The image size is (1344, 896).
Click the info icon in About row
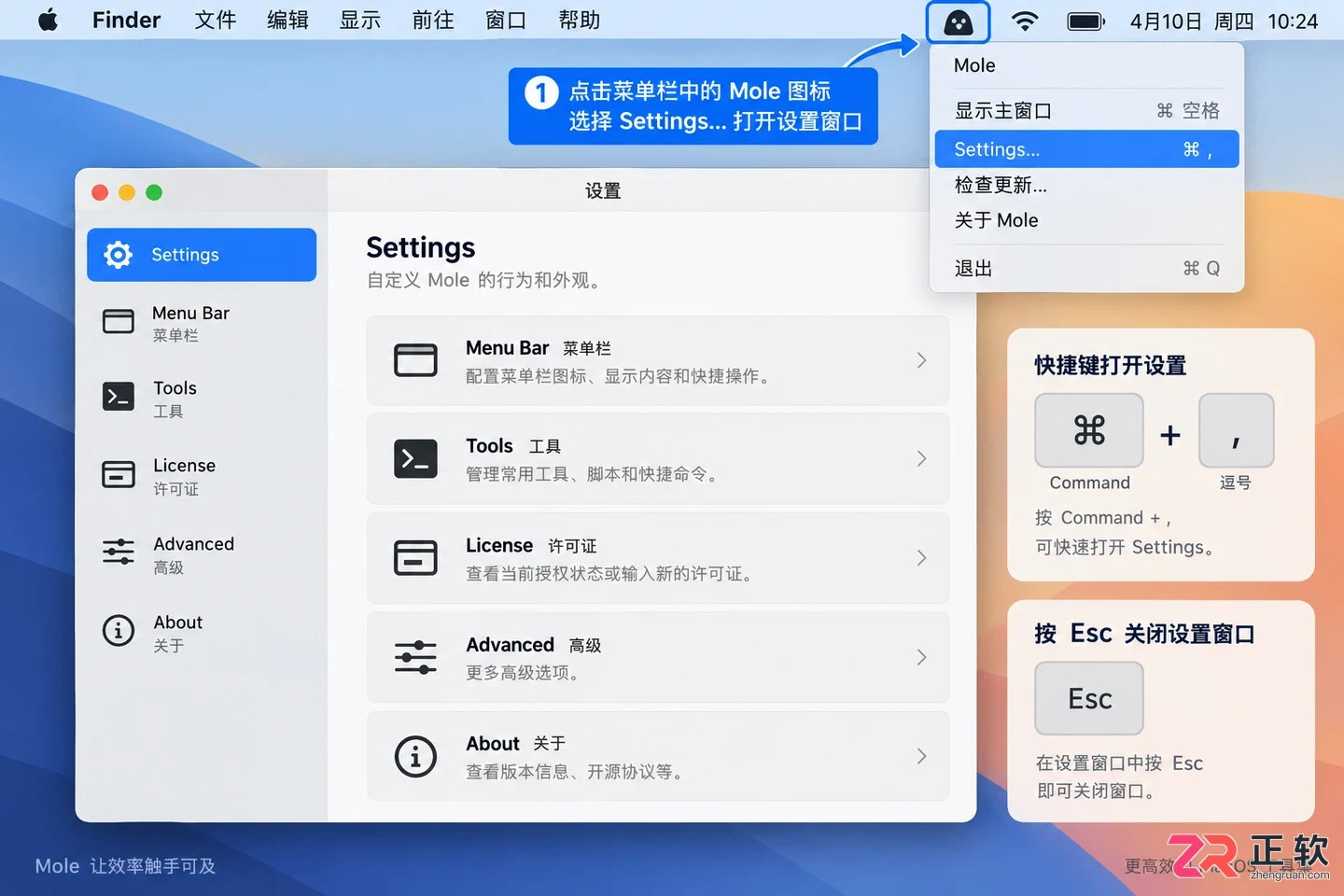415,756
